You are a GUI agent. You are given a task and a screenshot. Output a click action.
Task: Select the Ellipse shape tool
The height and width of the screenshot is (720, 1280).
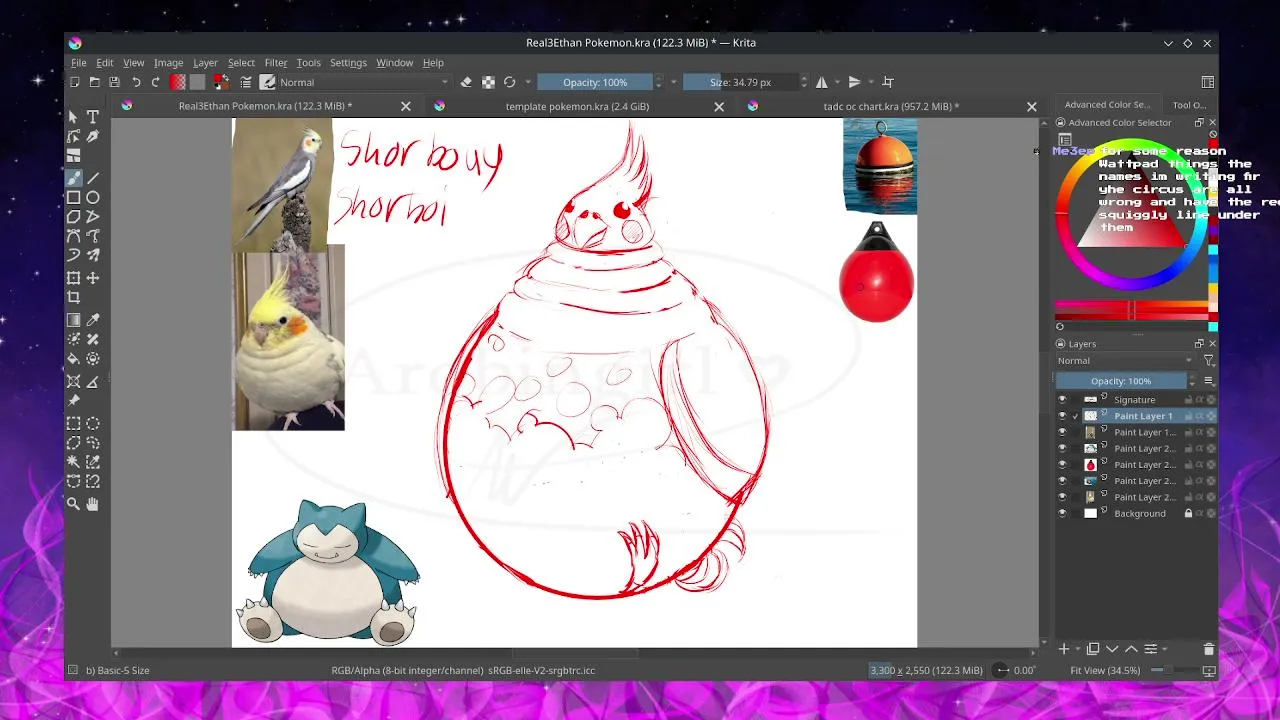pyautogui.click(x=93, y=198)
